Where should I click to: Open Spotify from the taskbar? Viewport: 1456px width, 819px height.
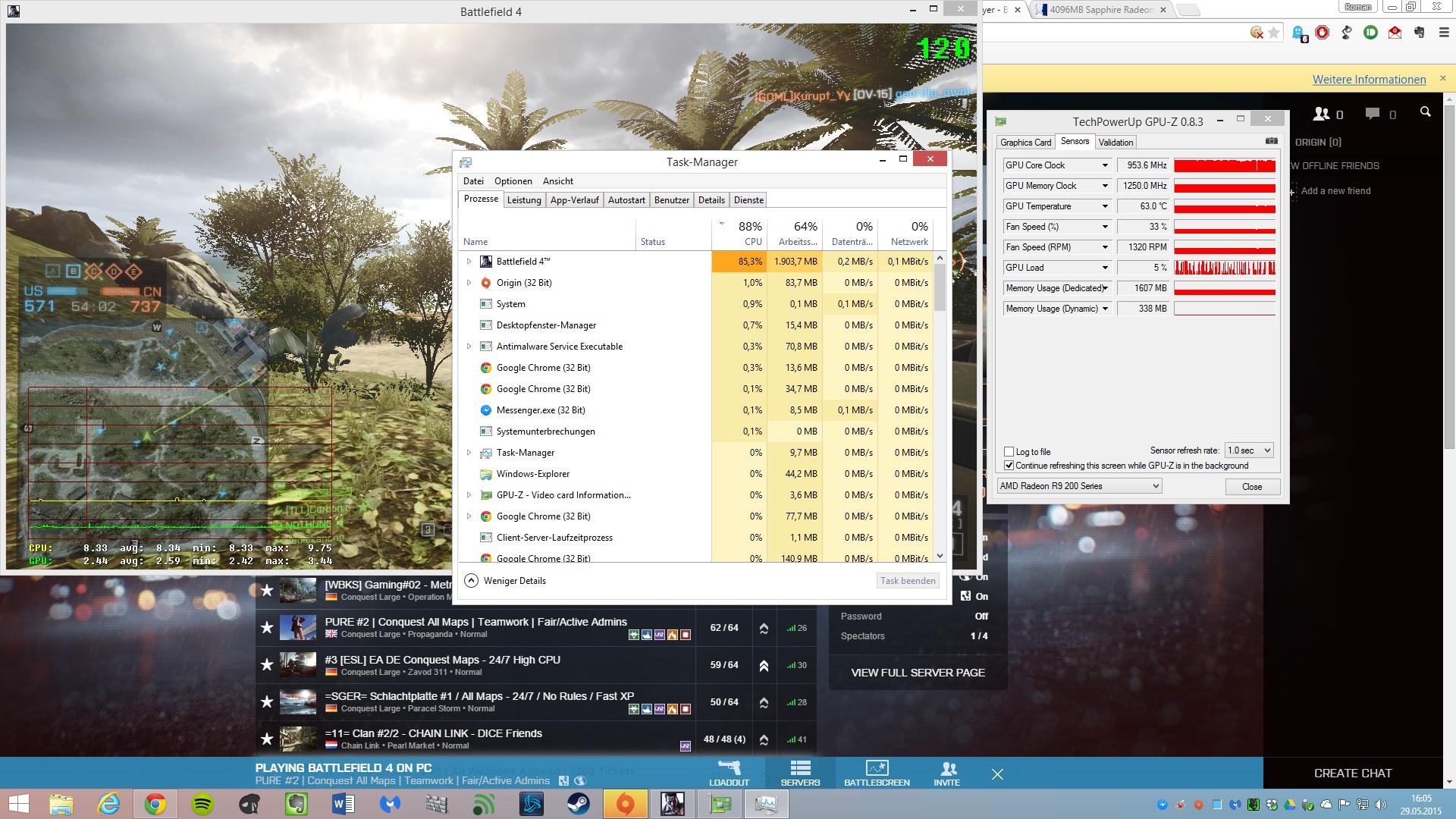click(x=202, y=804)
